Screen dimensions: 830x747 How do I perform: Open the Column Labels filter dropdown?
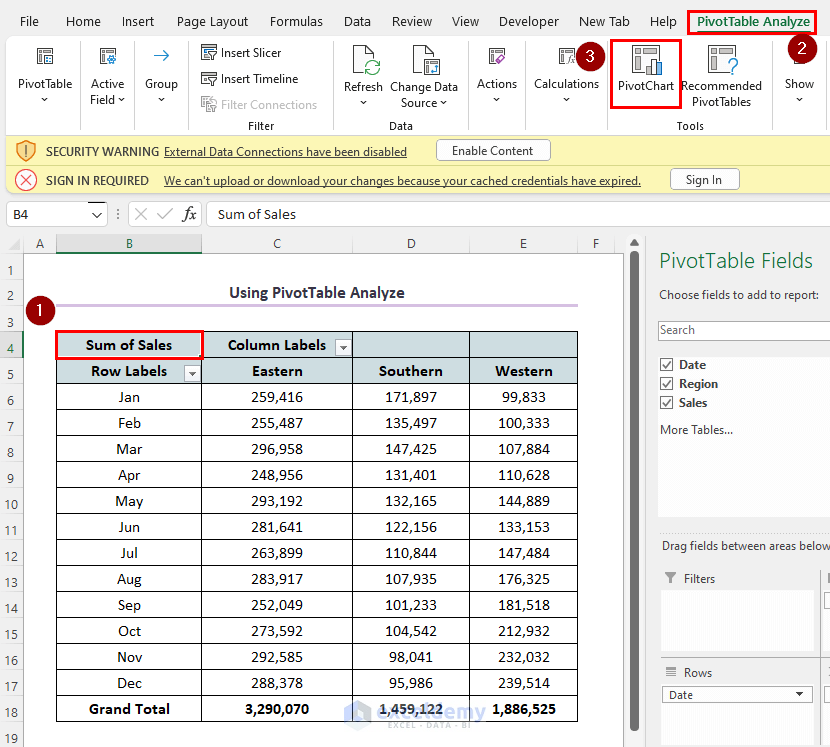(343, 347)
